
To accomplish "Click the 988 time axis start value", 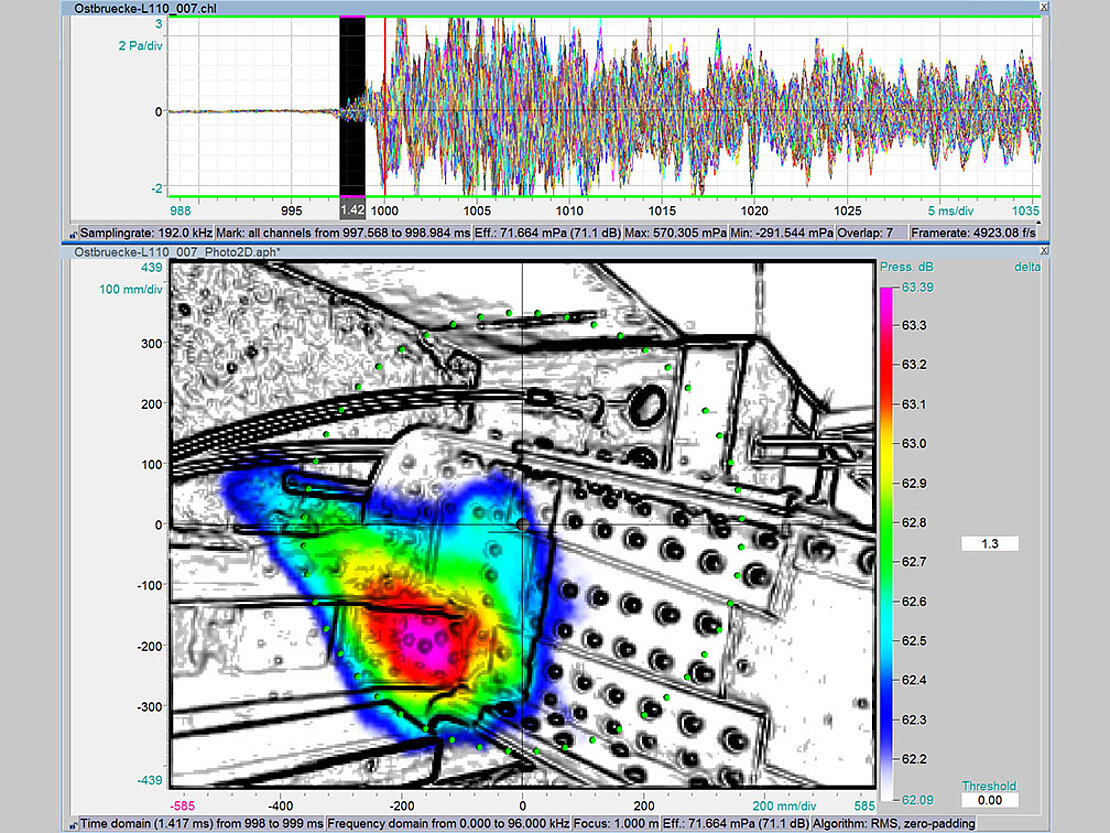I will 181,211.
